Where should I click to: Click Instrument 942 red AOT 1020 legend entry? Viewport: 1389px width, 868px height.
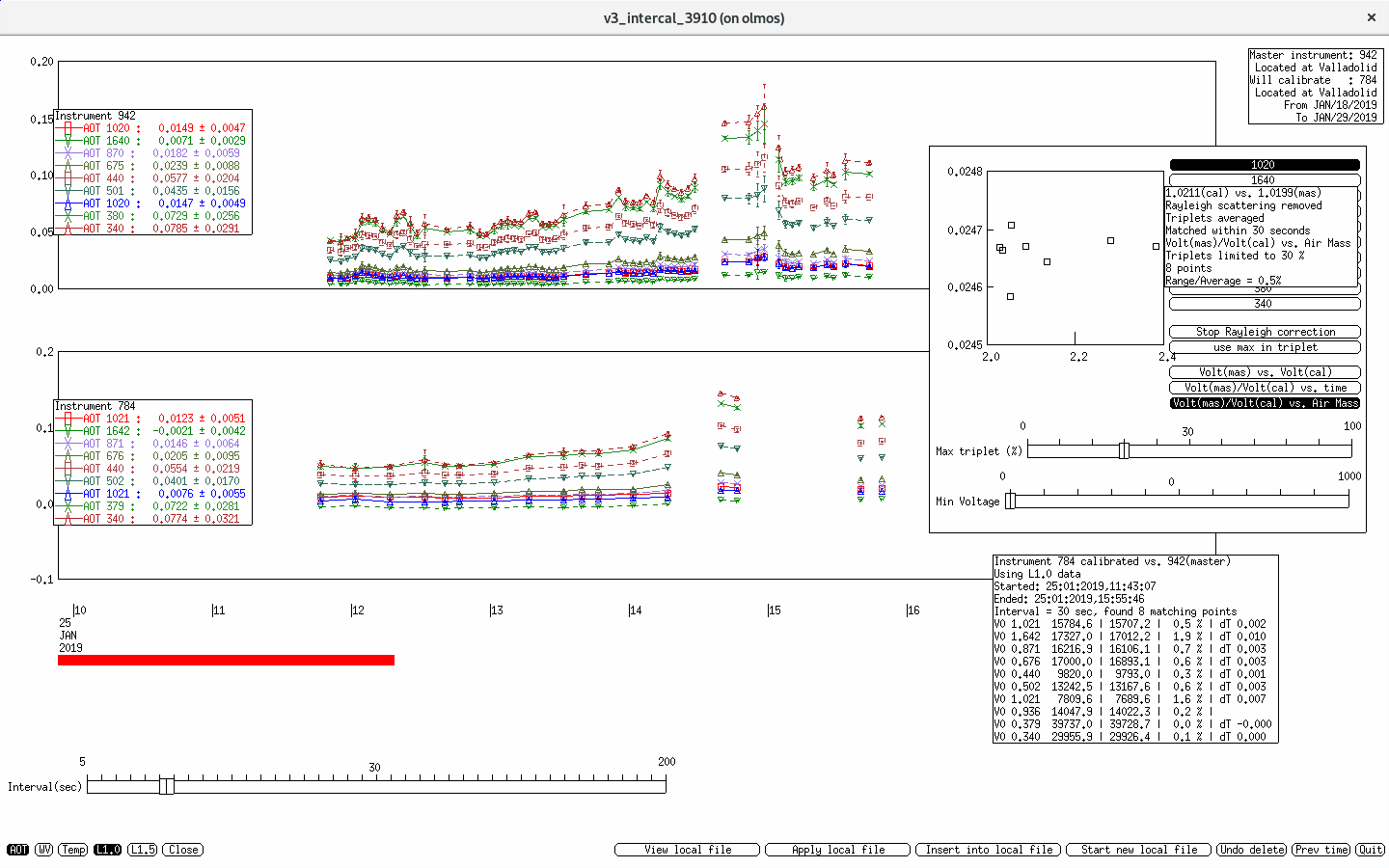[152, 128]
